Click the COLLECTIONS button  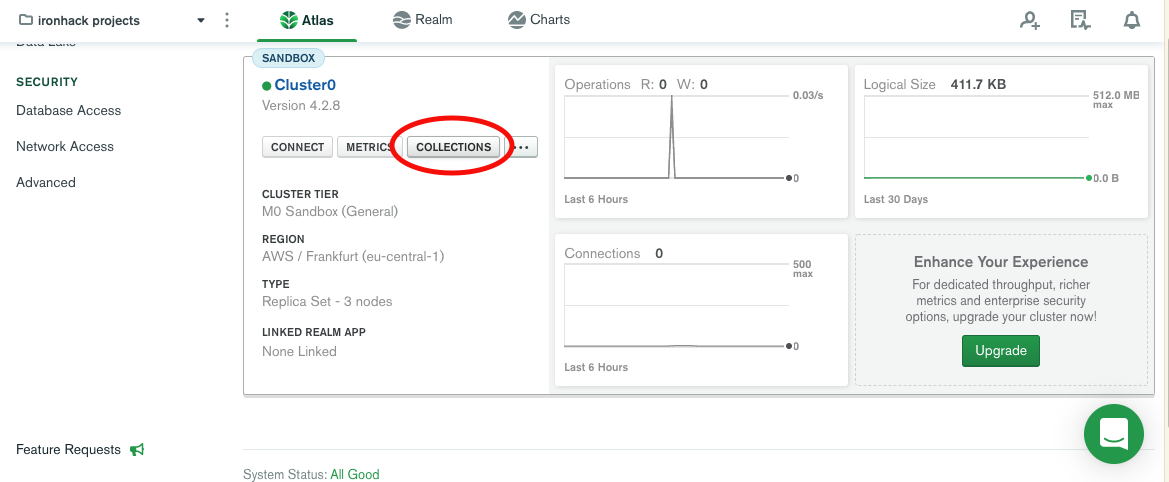click(x=453, y=147)
